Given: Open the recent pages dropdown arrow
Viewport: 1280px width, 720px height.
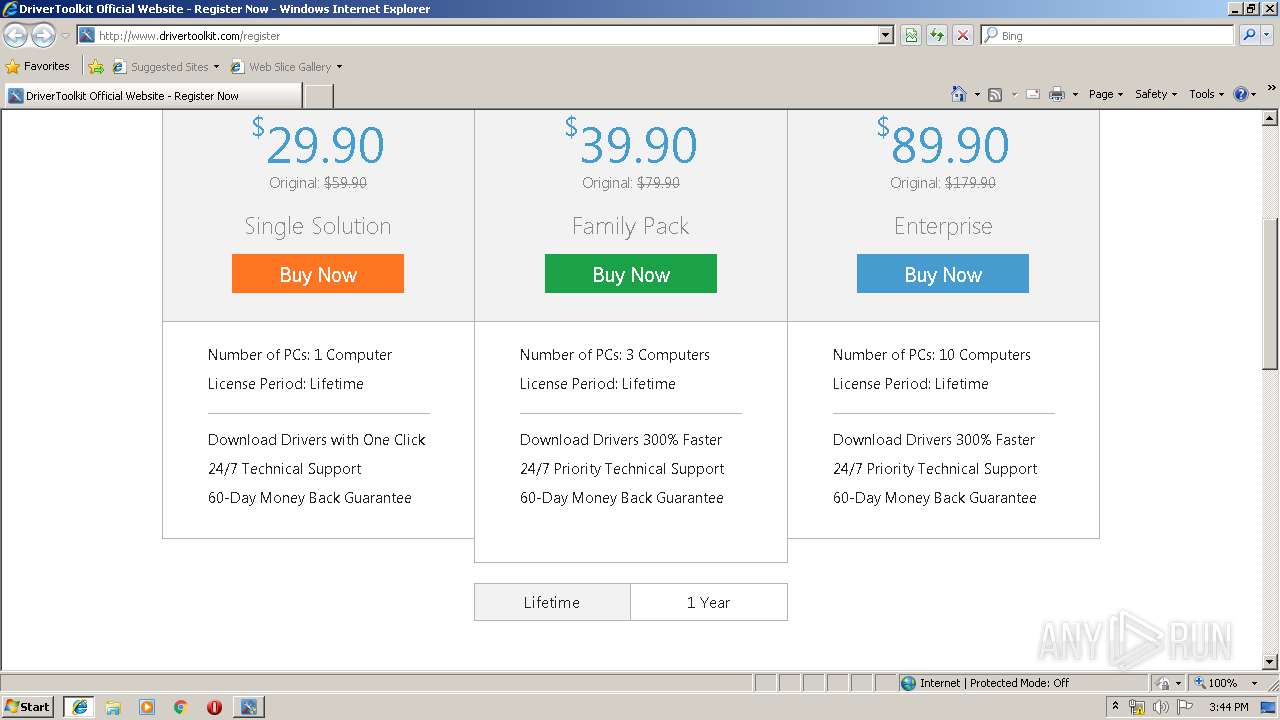Looking at the screenshot, I should point(65,36).
